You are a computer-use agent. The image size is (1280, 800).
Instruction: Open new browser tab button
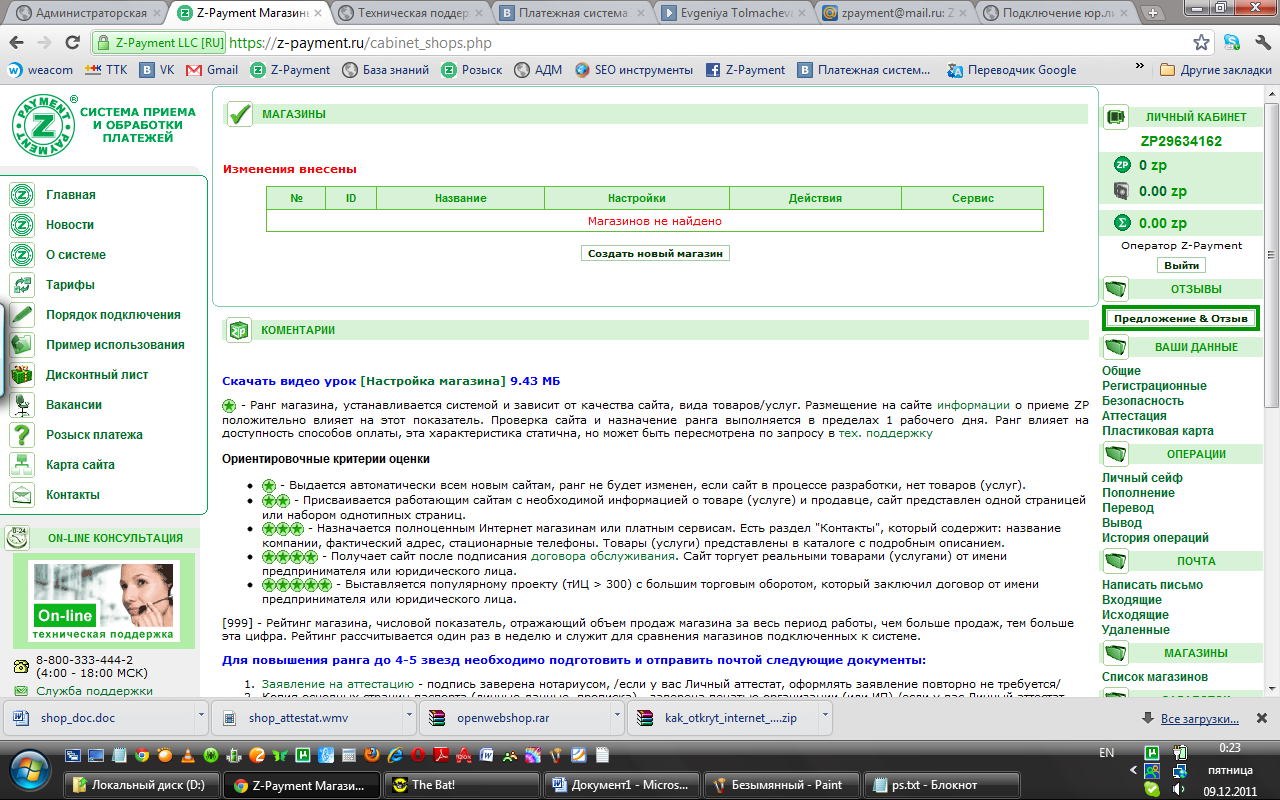click(1153, 13)
